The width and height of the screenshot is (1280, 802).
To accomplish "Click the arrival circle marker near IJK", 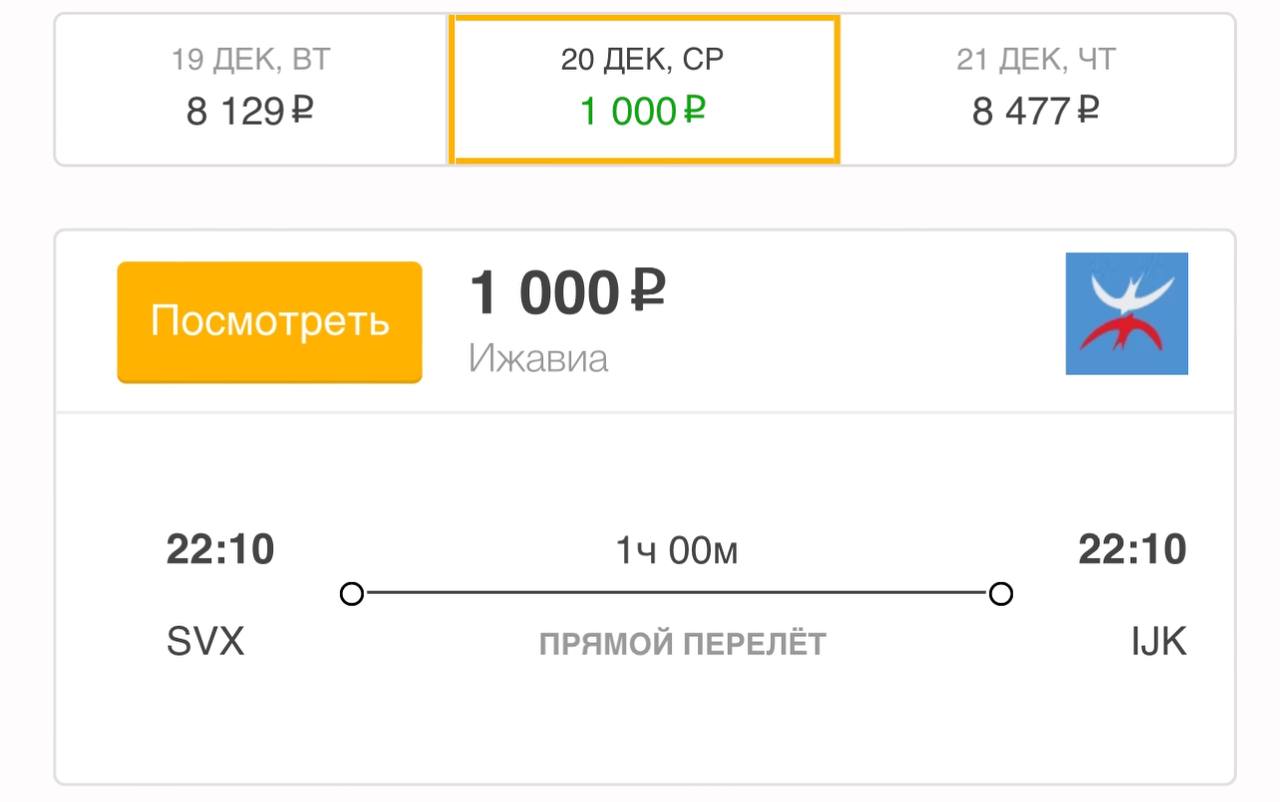I will click(x=1000, y=594).
